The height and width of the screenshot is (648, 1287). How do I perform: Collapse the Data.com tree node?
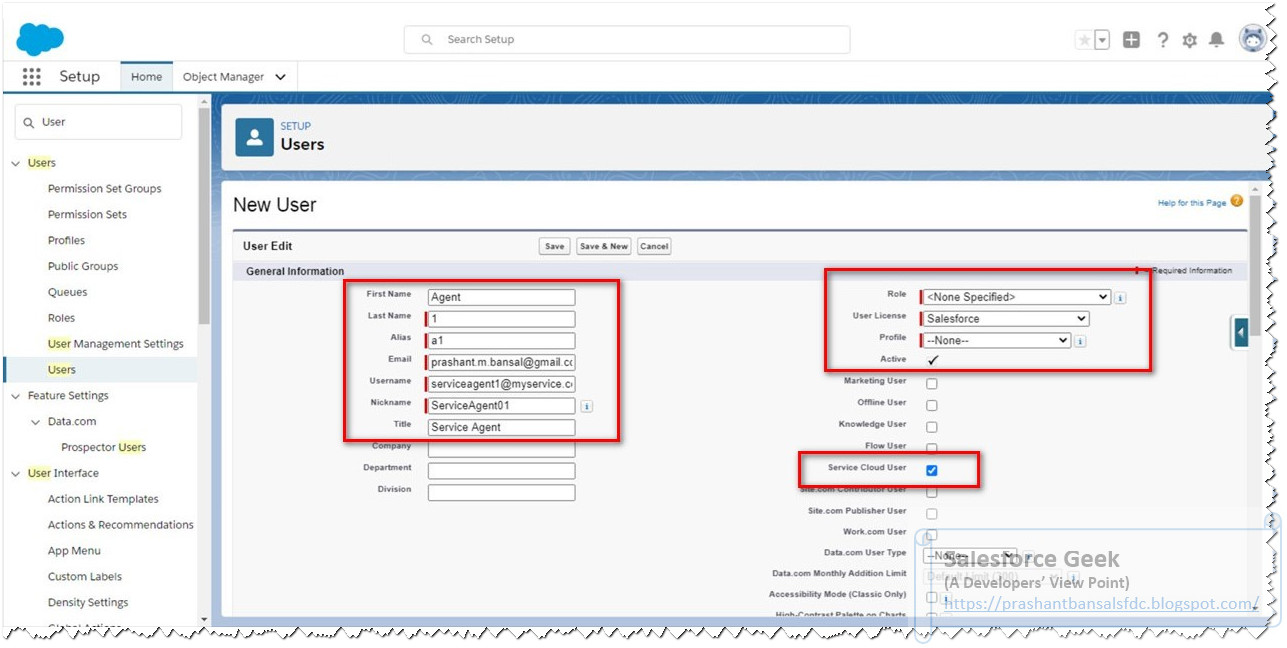click(x=35, y=422)
